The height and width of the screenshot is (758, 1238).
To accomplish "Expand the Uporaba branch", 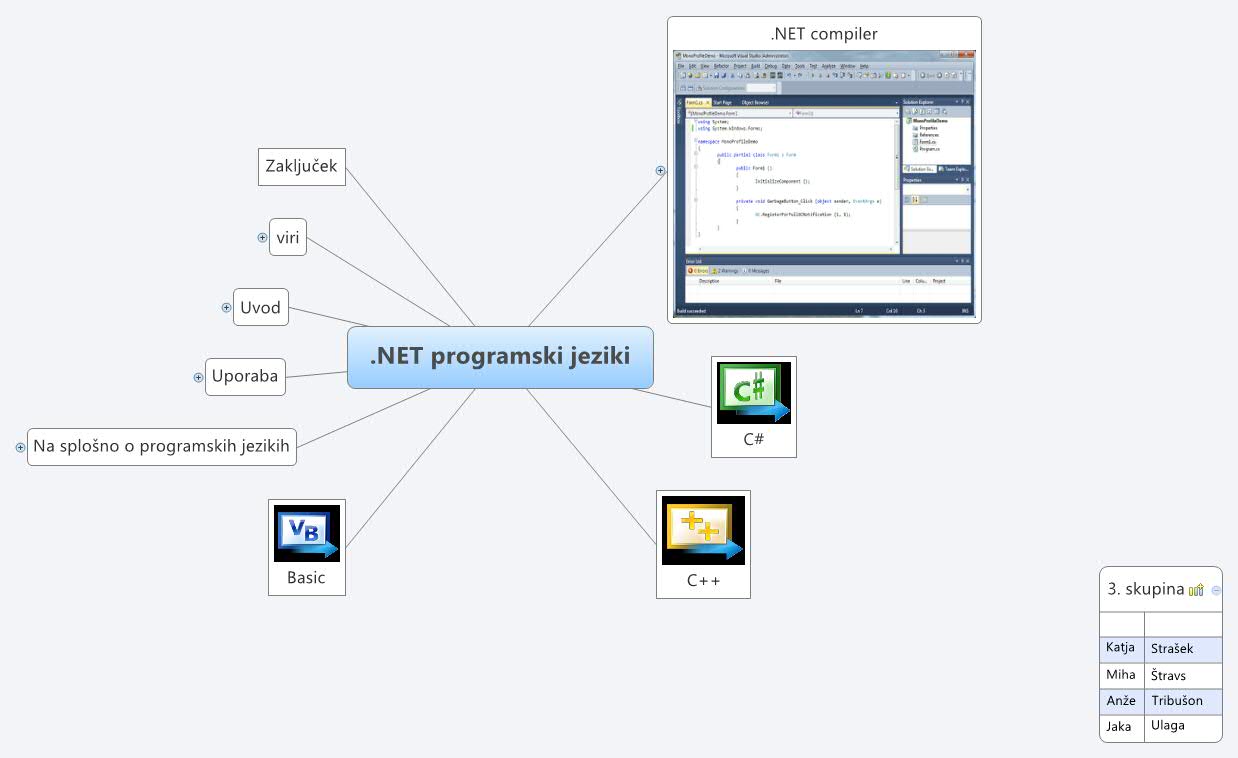I will pyautogui.click(x=196, y=377).
